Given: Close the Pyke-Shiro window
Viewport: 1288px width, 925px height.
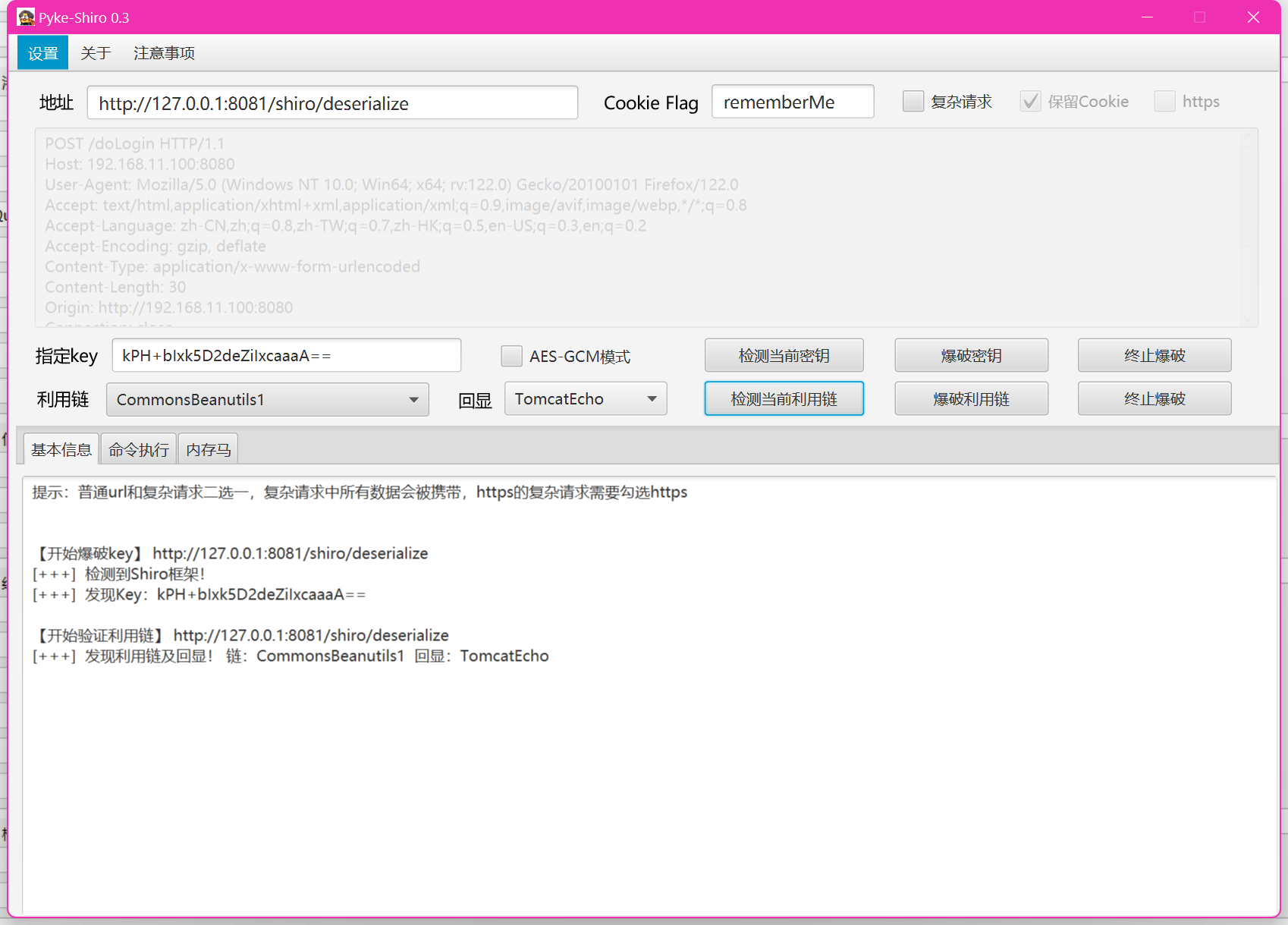Looking at the screenshot, I should point(1253,17).
